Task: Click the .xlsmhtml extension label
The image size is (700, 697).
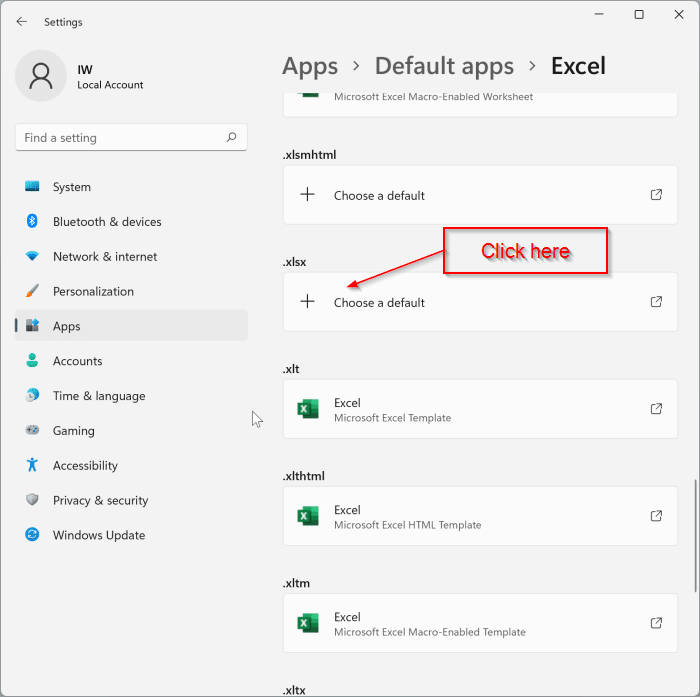Action: pyautogui.click(x=309, y=155)
